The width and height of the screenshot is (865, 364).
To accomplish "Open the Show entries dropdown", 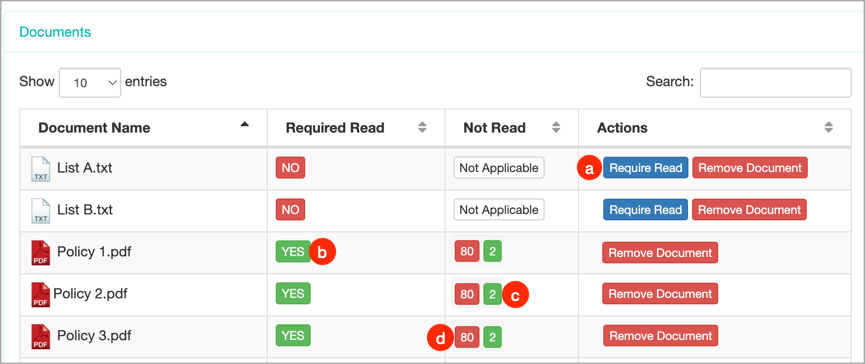I will [90, 83].
